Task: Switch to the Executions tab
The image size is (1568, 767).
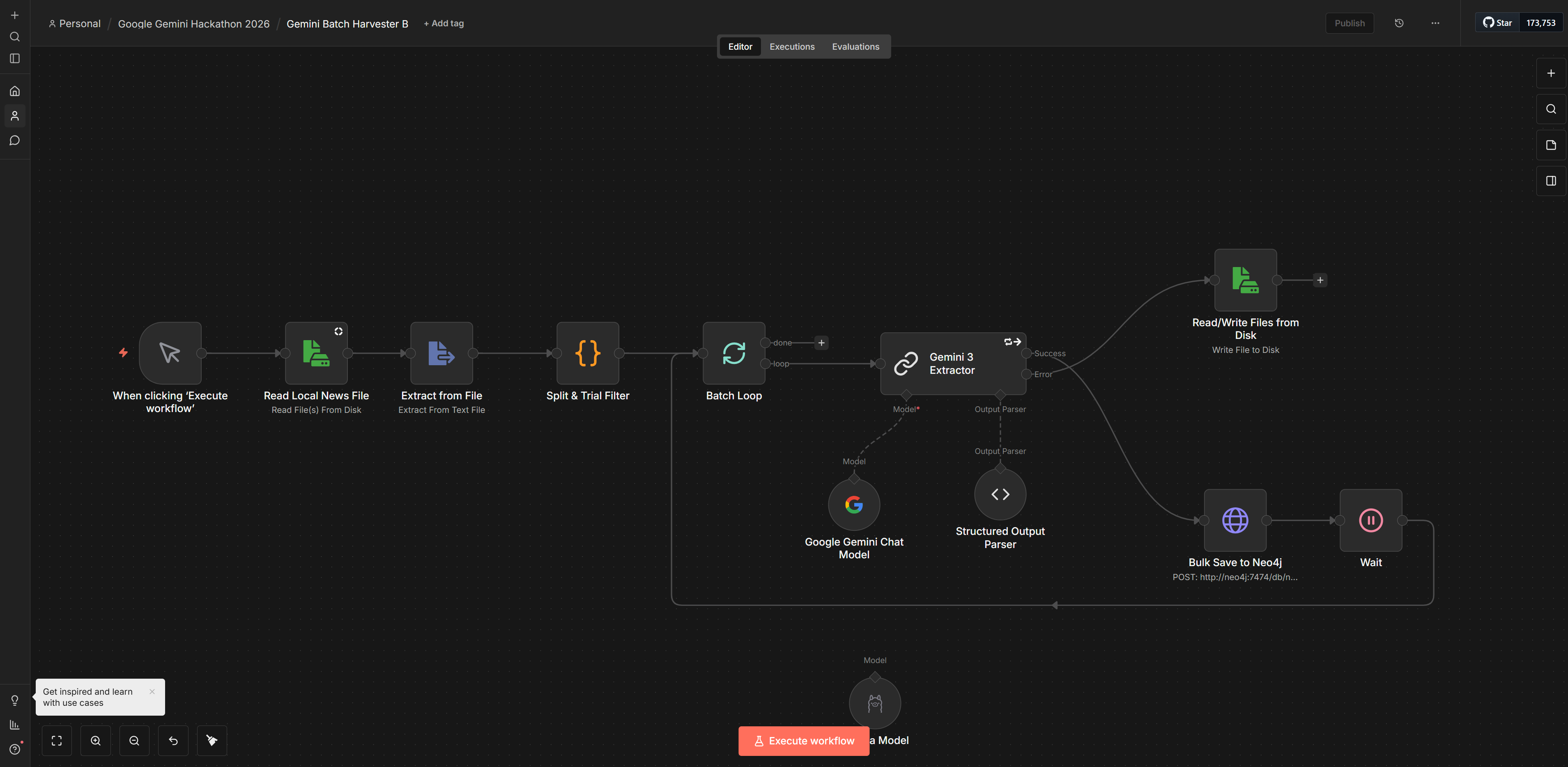Action: 791,46
